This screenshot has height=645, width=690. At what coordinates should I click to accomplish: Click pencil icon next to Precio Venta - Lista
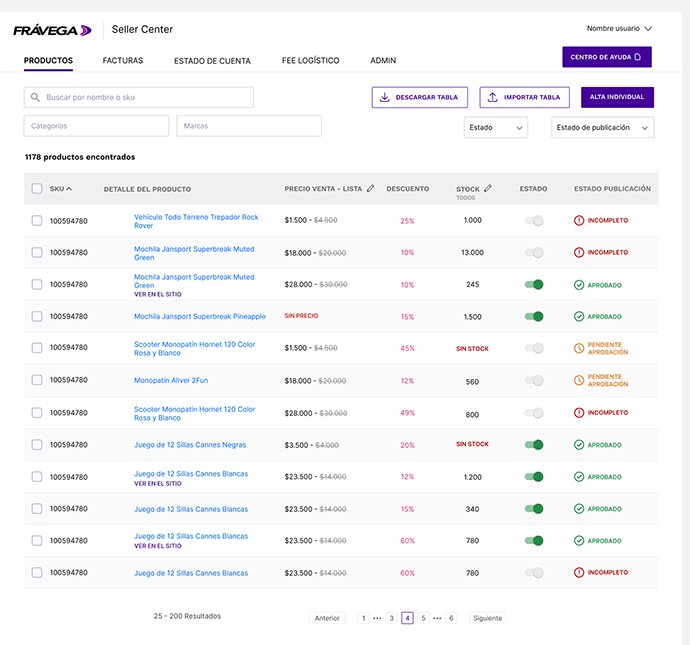pyautogui.click(x=371, y=188)
